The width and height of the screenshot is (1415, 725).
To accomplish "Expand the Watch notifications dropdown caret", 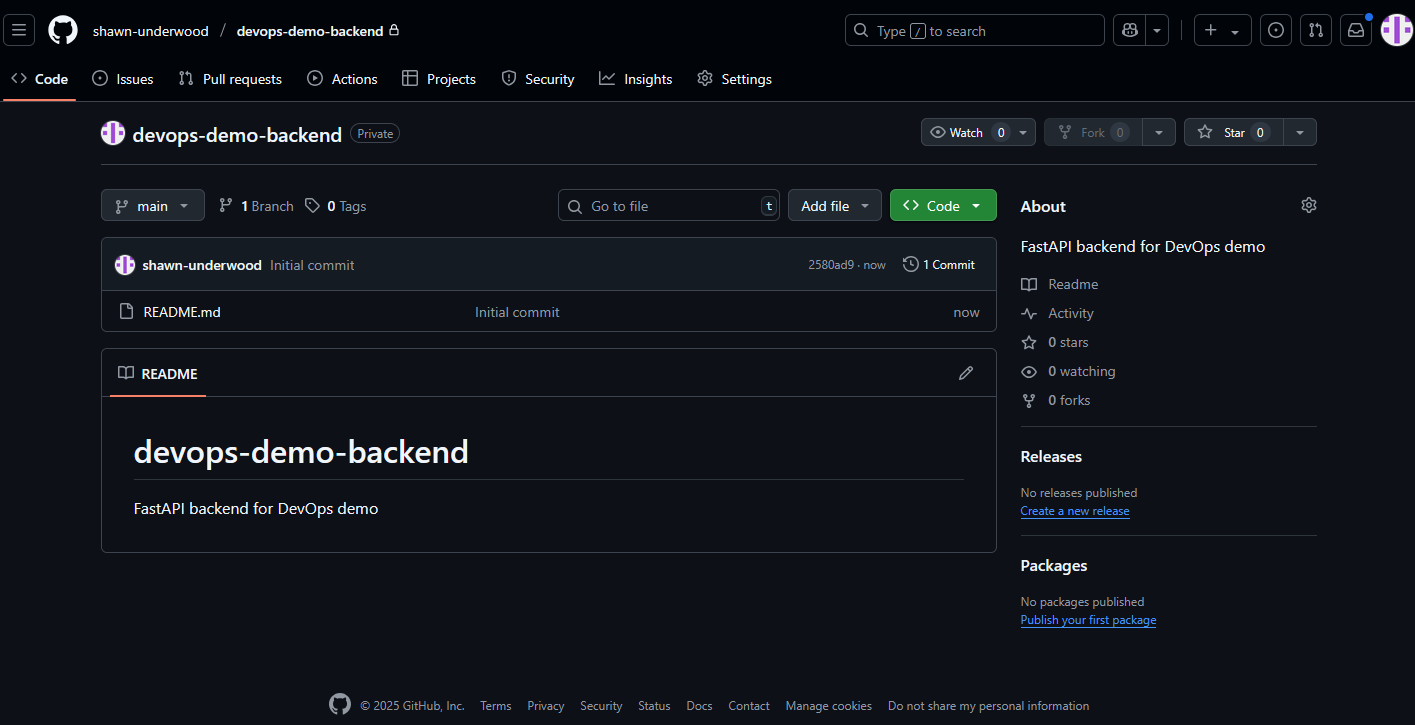I will (x=1024, y=132).
